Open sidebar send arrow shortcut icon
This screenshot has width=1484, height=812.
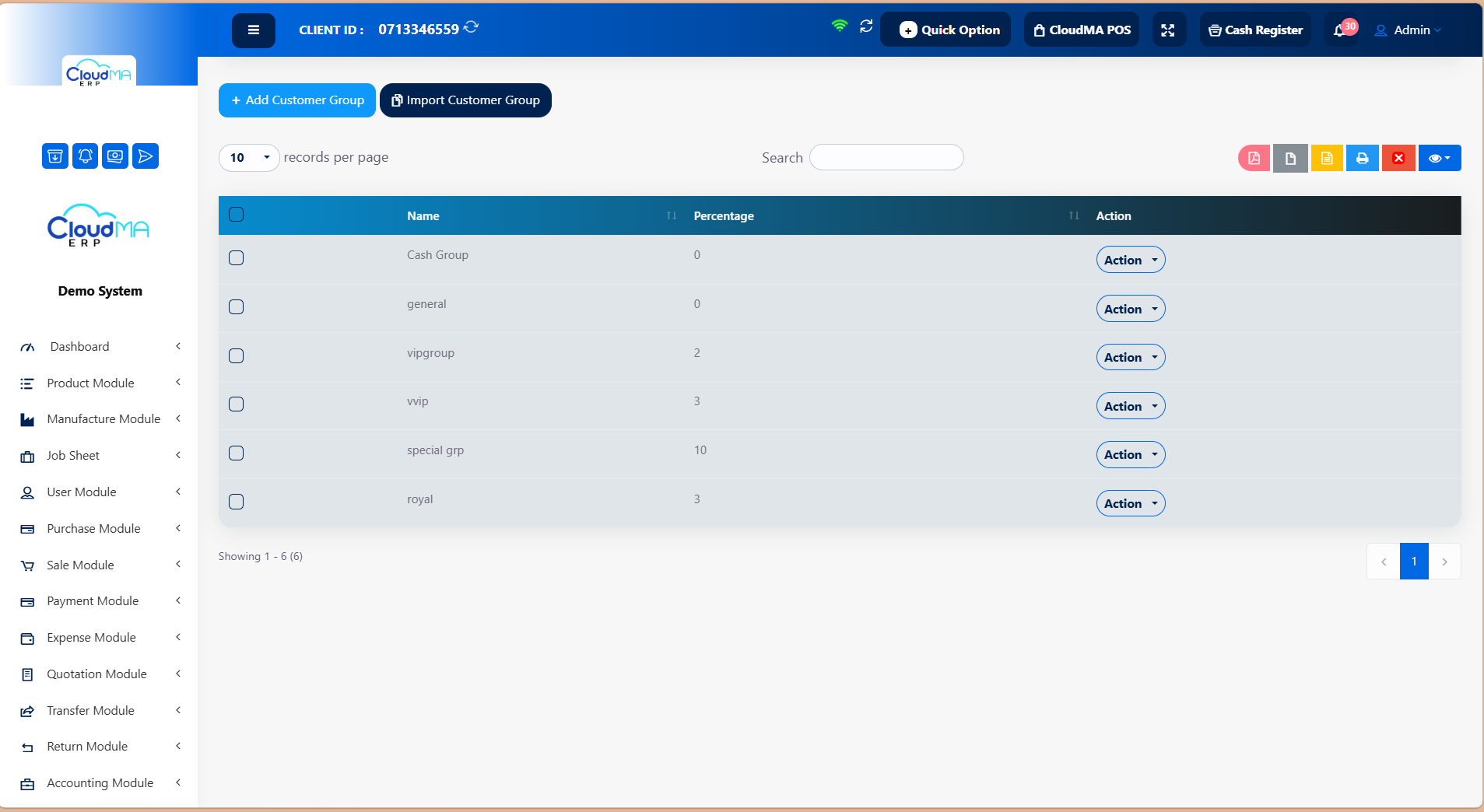[146, 156]
